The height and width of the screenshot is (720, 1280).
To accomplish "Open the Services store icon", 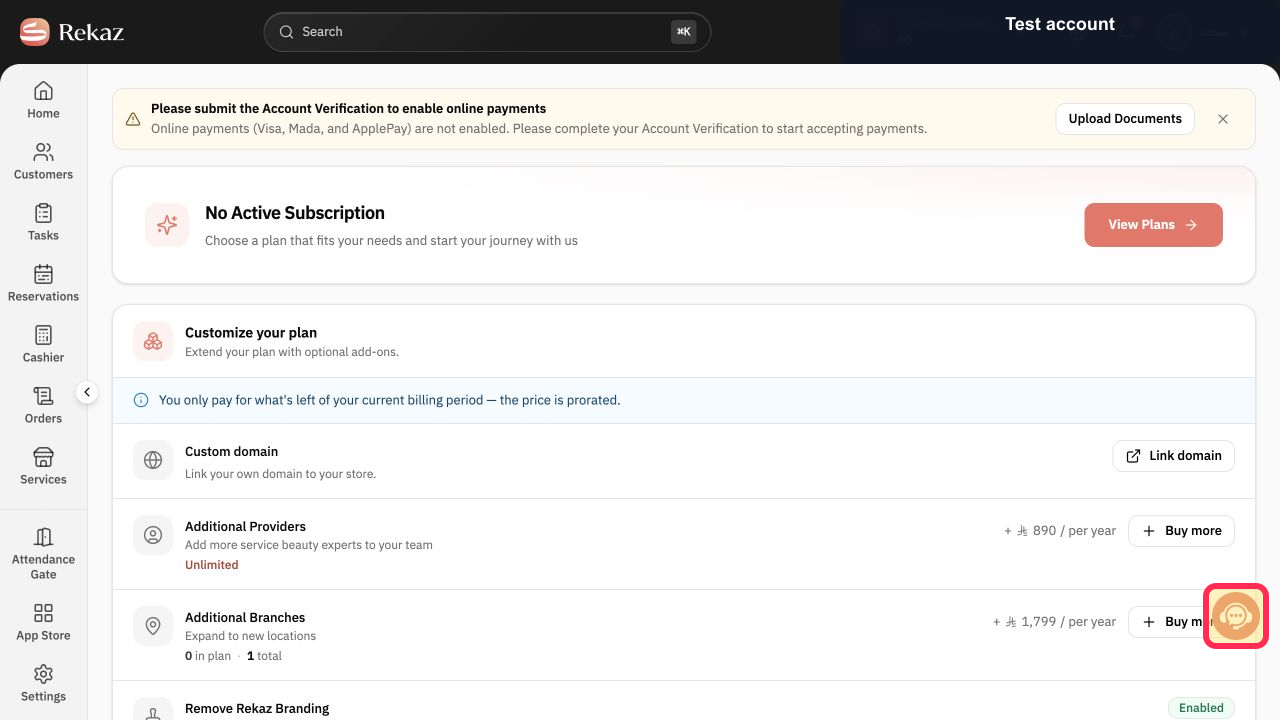I will pyautogui.click(x=43, y=457).
